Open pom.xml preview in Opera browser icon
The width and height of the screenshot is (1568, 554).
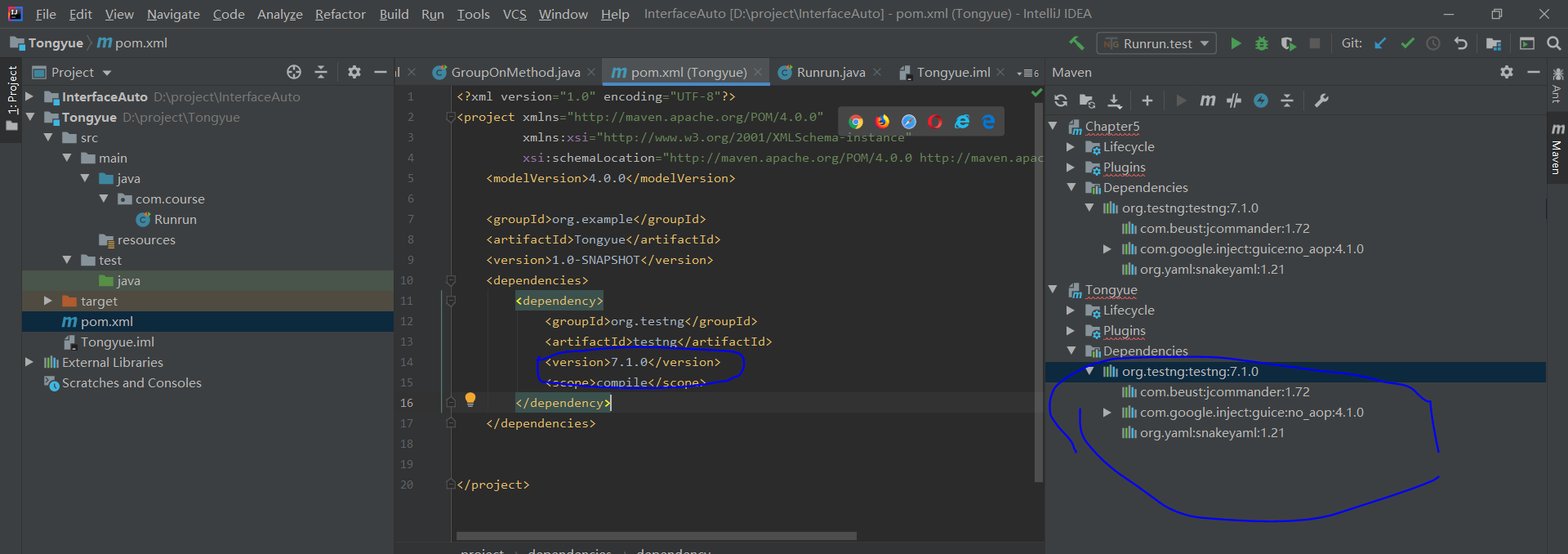(x=935, y=122)
